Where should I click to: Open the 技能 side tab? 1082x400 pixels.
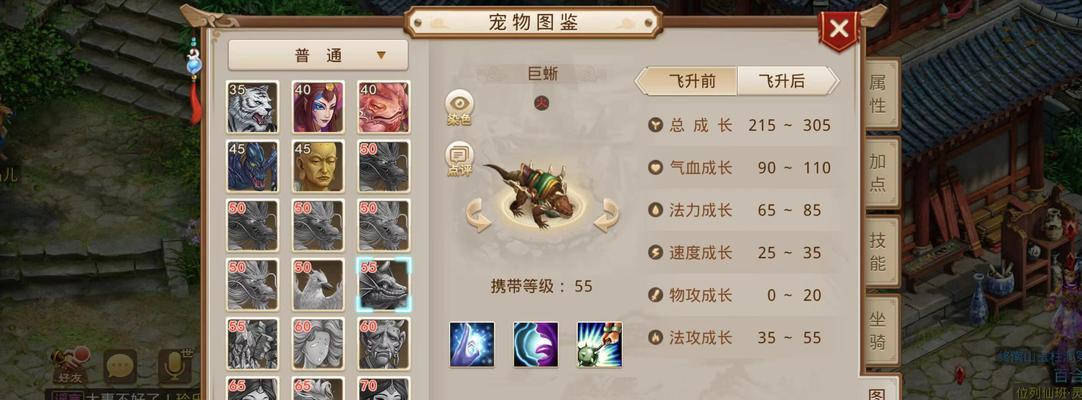point(878,252)
